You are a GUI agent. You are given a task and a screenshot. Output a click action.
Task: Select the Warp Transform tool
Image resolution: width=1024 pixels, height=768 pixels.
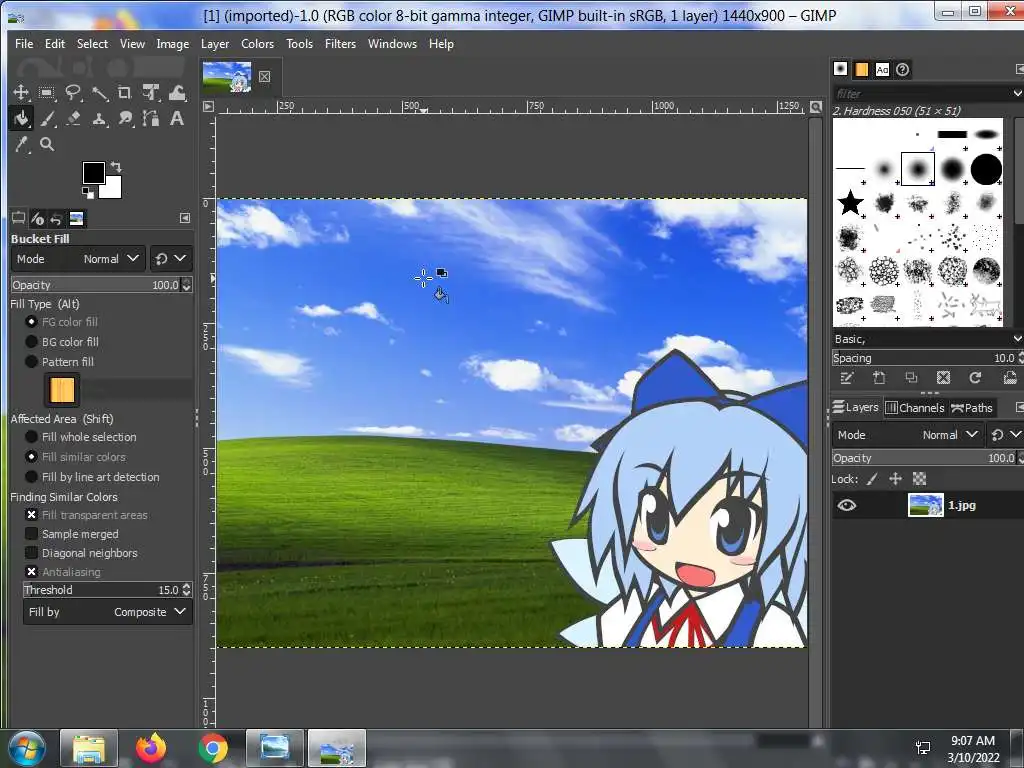pyautogui.click(x=177, y=93)
